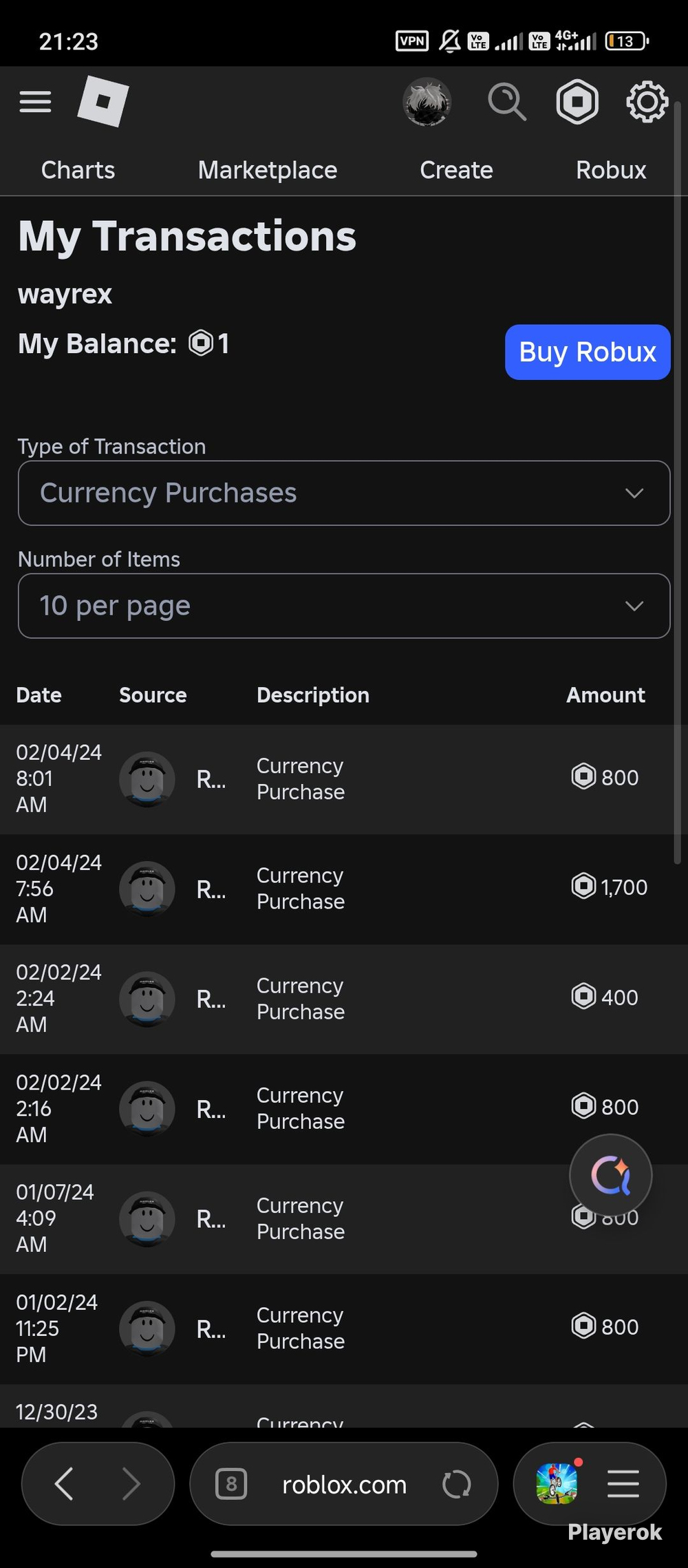The image size is (688, 1568).
Task: Tap the floating AI search assistant bubble
Action: (611, 1175)
